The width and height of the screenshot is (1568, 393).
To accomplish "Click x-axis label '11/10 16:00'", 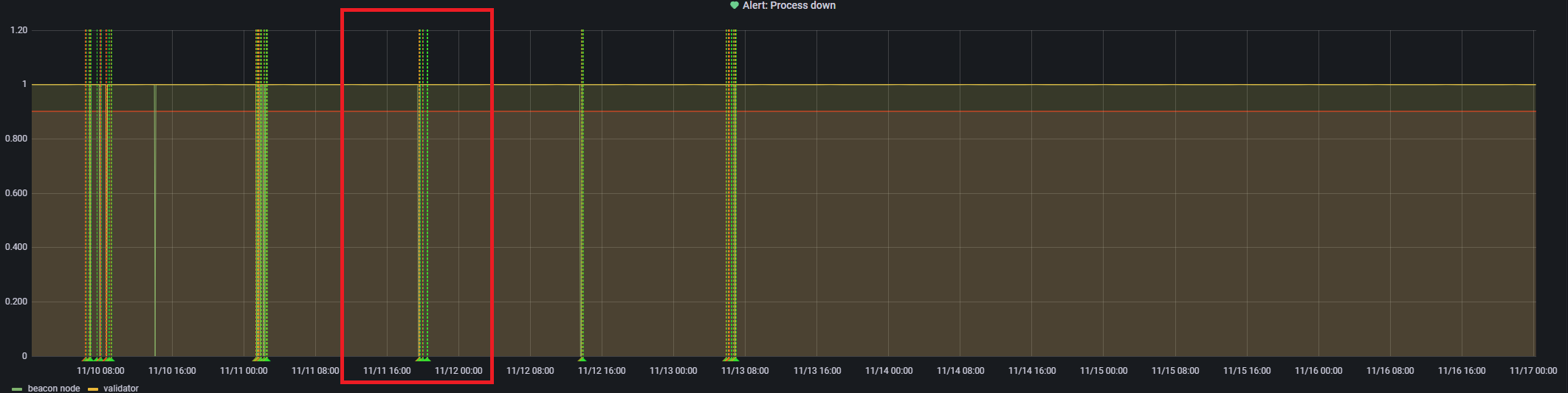I will pos(172,371).
